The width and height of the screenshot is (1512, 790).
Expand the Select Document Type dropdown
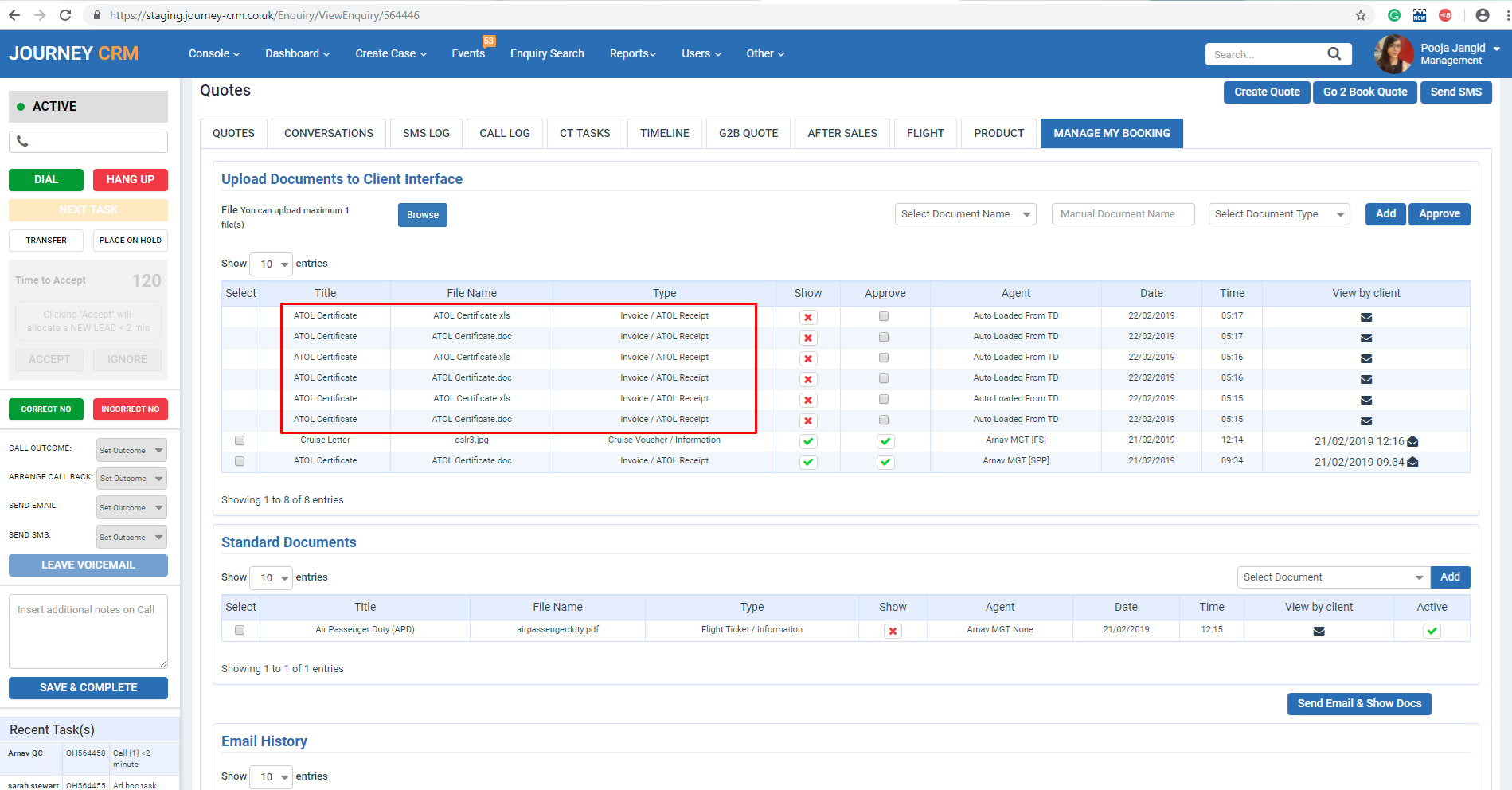pyautogui.click(x=1278, y=214)
